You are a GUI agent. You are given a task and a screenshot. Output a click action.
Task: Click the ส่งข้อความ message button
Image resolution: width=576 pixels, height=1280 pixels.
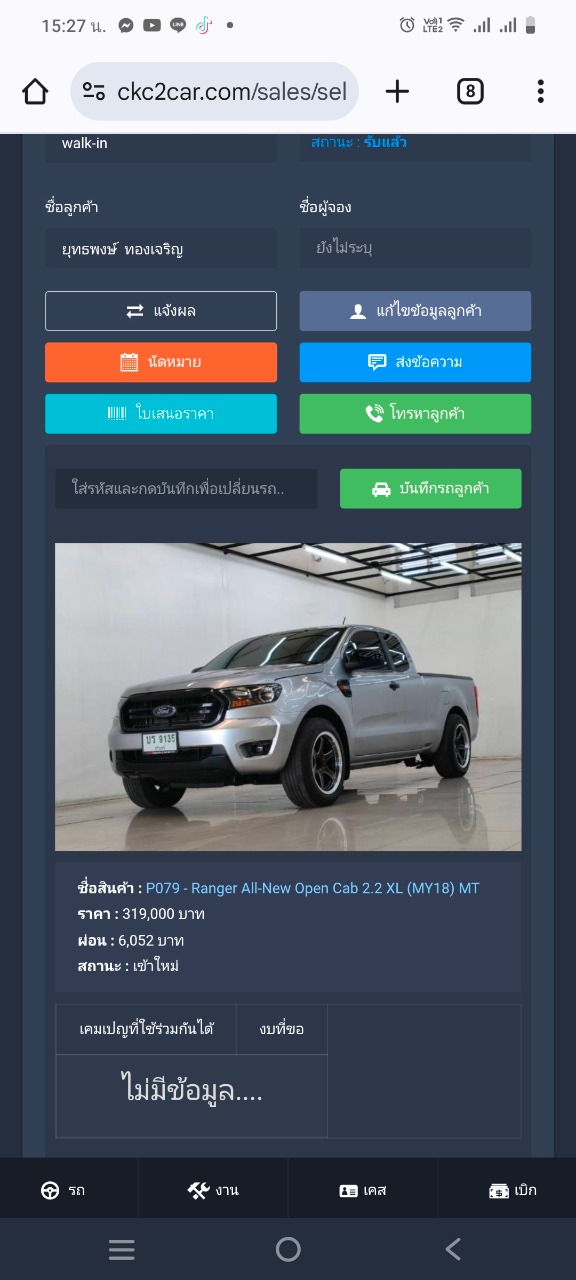pyautogui.click(x=415, y=362)
